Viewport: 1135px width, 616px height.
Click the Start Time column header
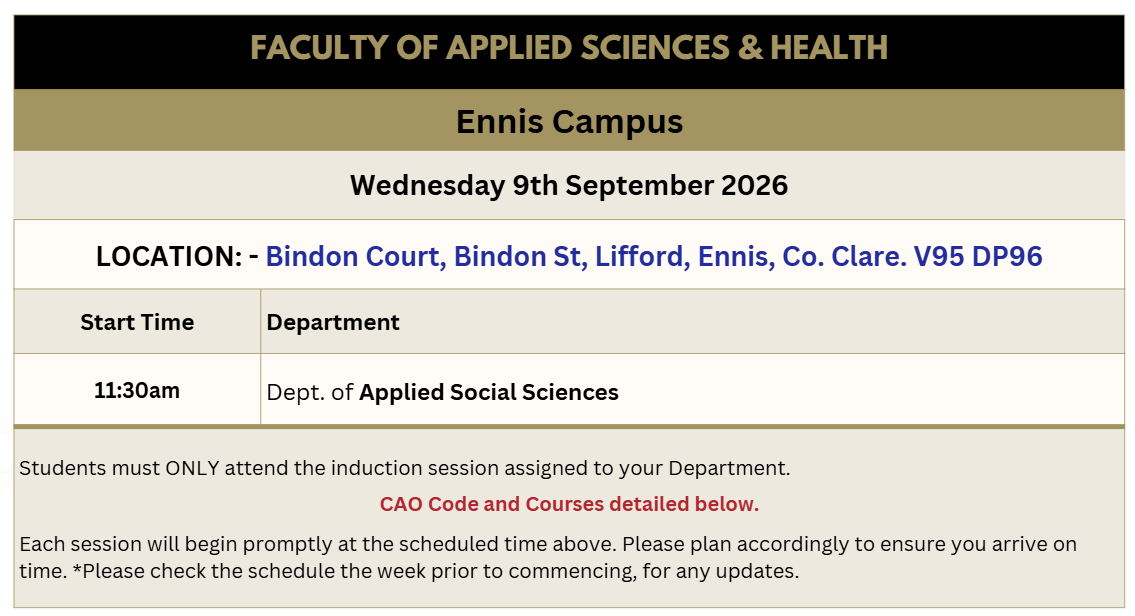137,322
